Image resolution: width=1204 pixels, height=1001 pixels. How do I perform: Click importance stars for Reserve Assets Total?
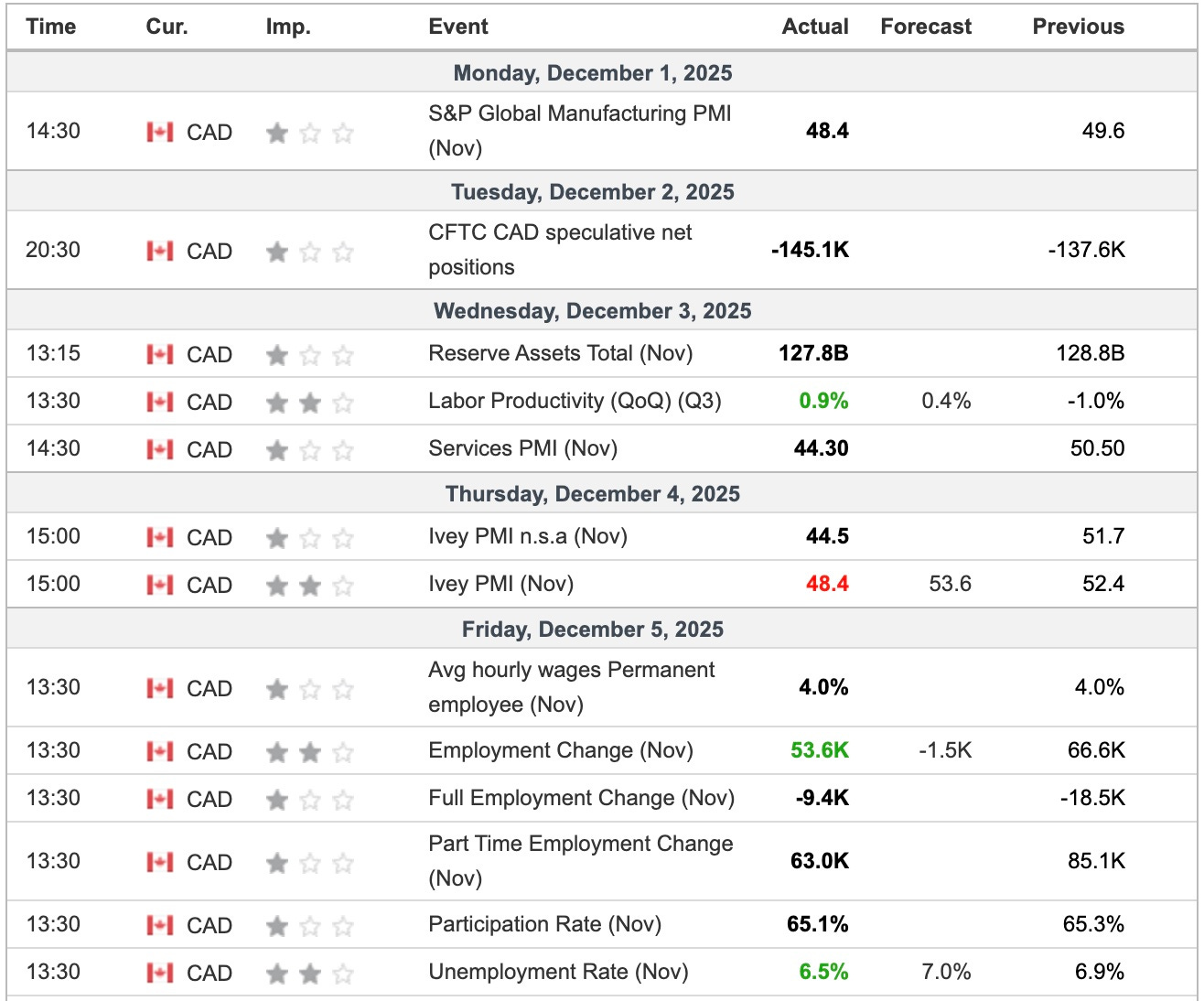[x=310, y=356]
